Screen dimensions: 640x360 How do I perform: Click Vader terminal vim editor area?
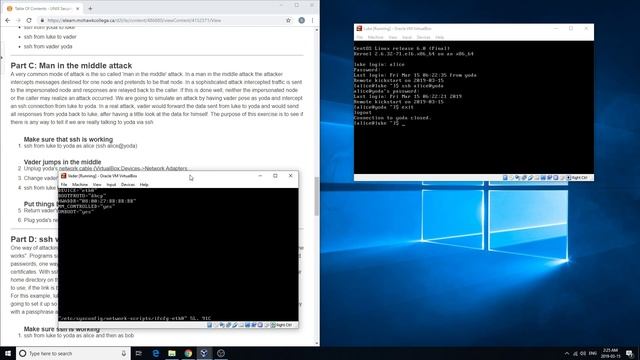pos(178,254)
